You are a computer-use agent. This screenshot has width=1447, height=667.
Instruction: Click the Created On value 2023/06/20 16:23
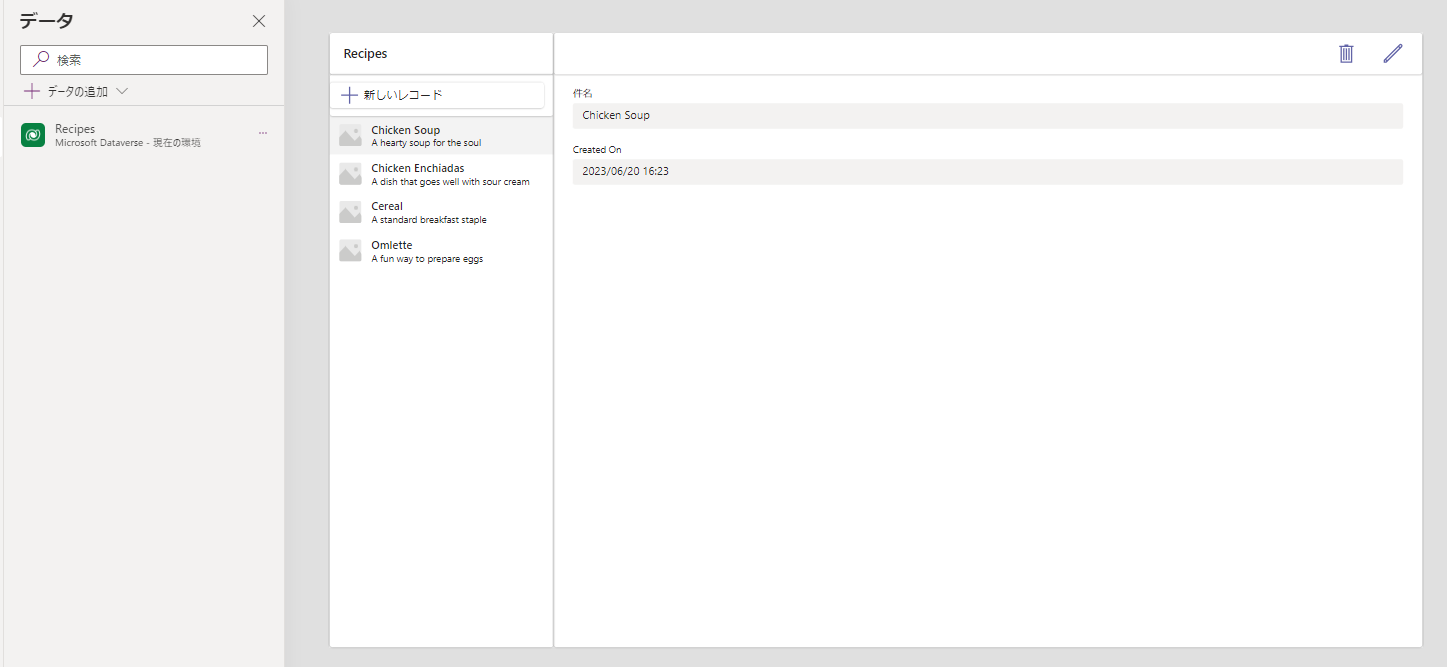[988, 172]
